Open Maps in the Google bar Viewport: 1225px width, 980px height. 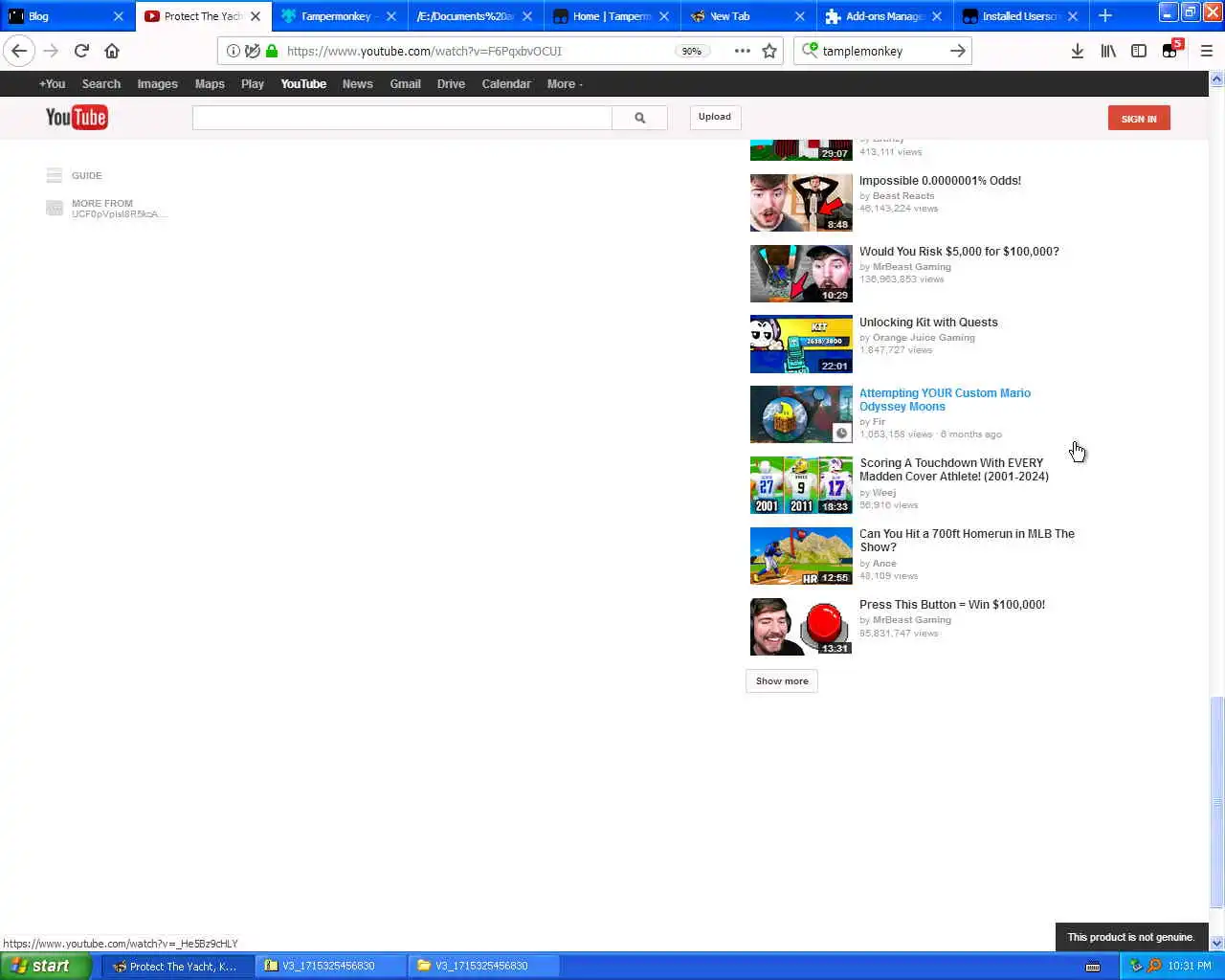click(210, 84)
